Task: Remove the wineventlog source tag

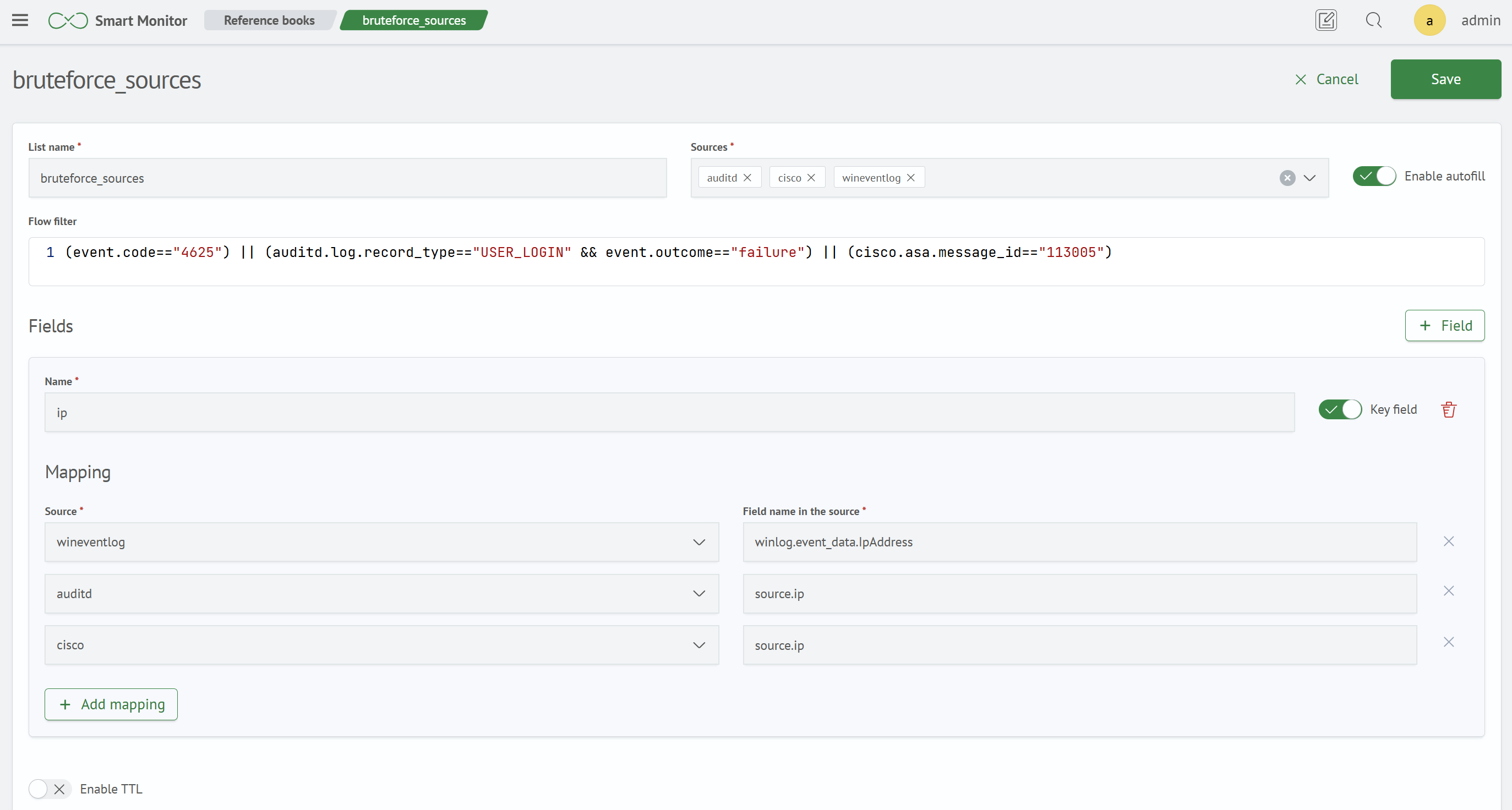Action: [911, 178]
